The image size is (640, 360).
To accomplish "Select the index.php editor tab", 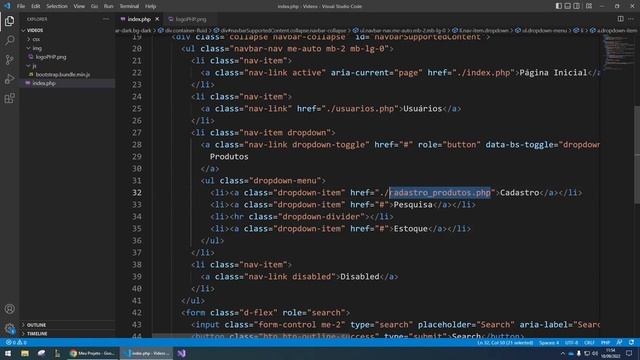I will point(139,19).
